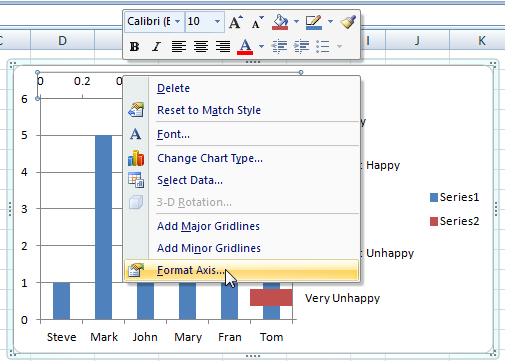Click the shape outline pencil icon
This screenshot has height=361, width=505.
[314, 22]
